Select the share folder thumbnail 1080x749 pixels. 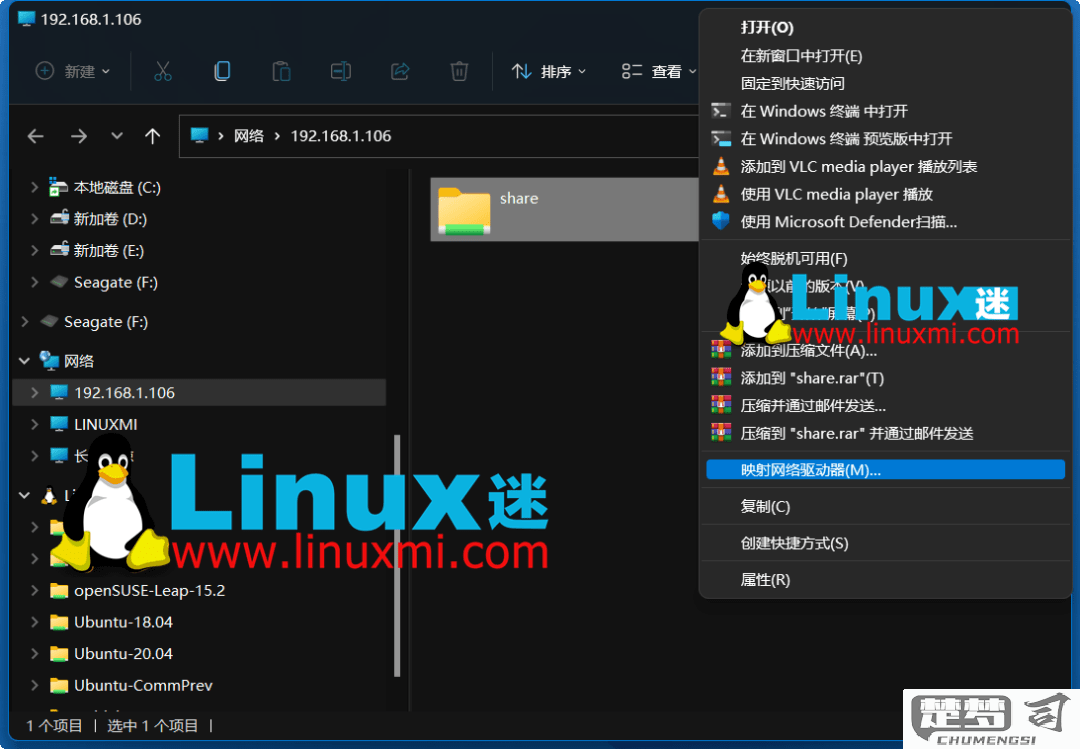click(464, 210)
